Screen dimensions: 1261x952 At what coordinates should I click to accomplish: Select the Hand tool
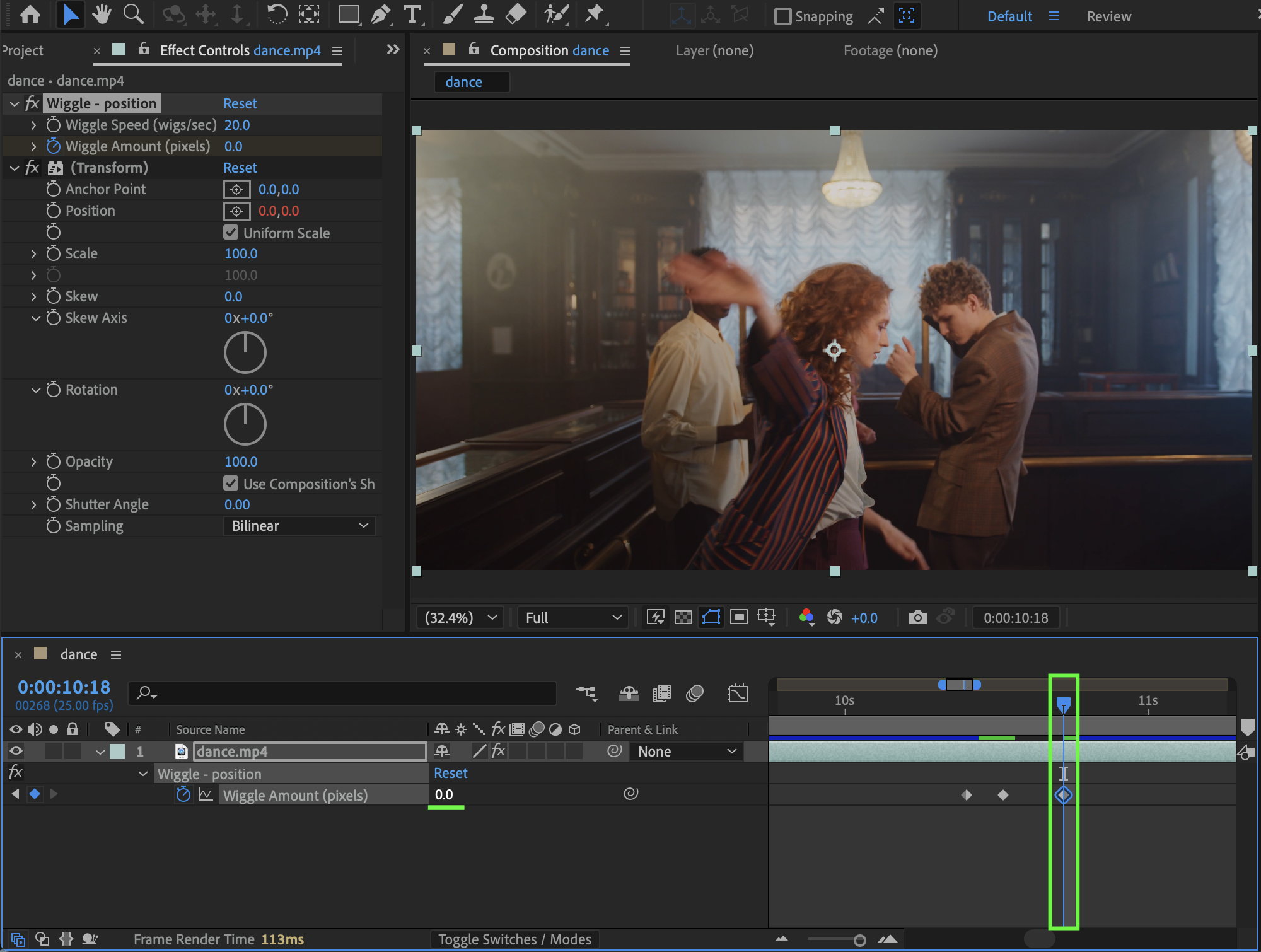[102, 14]
